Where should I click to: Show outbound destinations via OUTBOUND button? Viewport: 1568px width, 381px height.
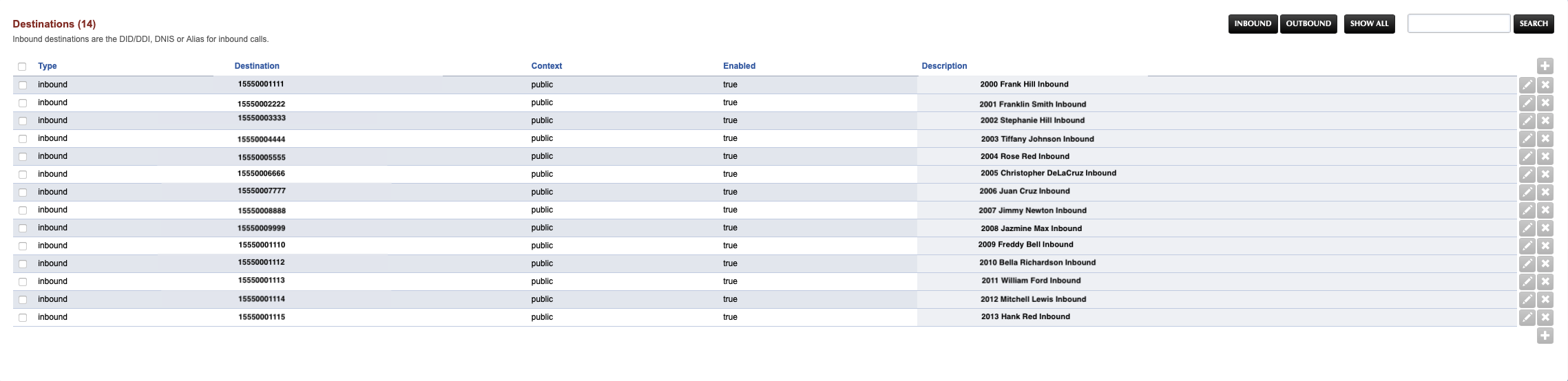pos(1308,23)
